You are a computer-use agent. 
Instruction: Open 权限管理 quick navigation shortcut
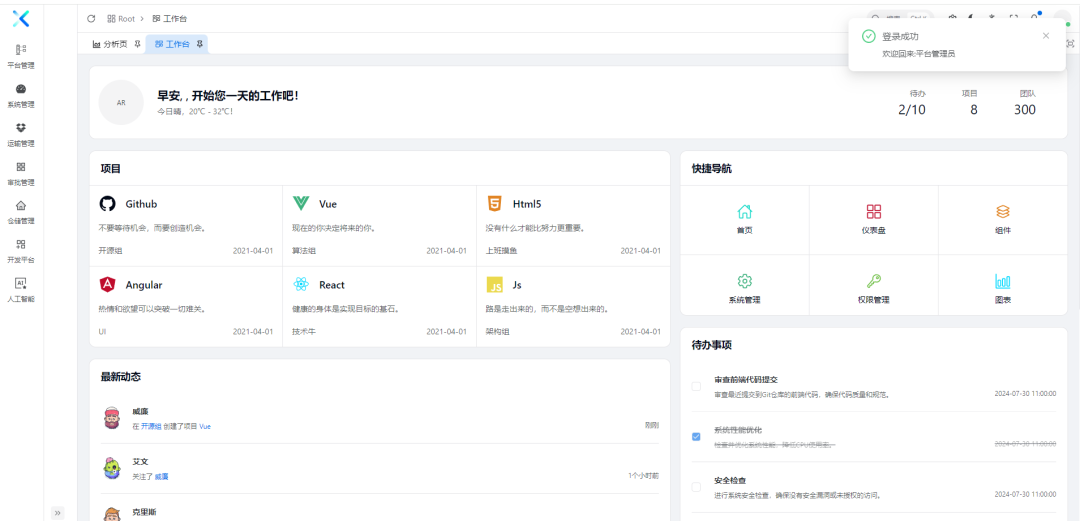pos(873,288)
